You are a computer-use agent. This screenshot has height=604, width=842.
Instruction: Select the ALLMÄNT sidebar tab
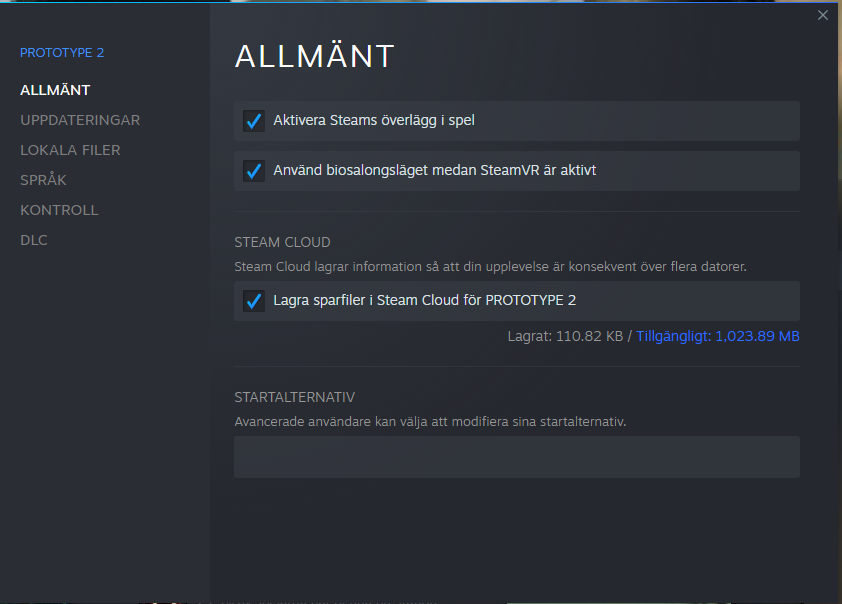coord(55,90)
